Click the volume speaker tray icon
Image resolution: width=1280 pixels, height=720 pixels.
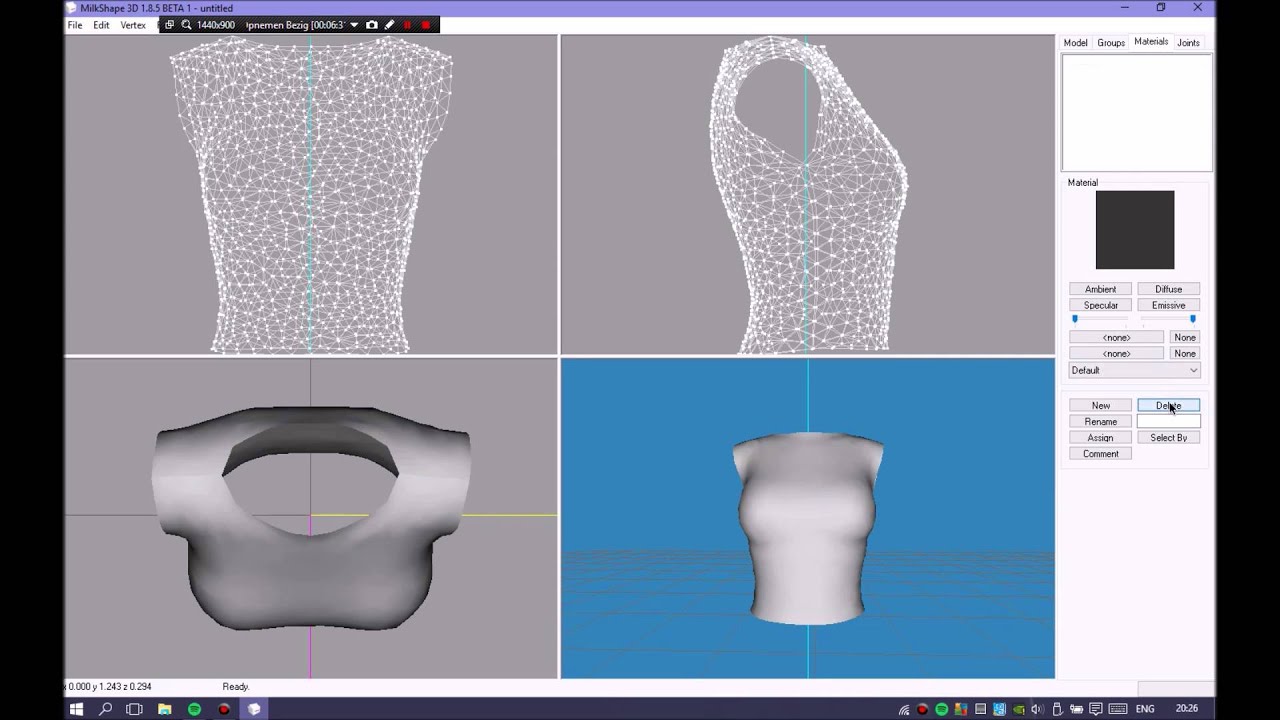(x=1037, y=709)
